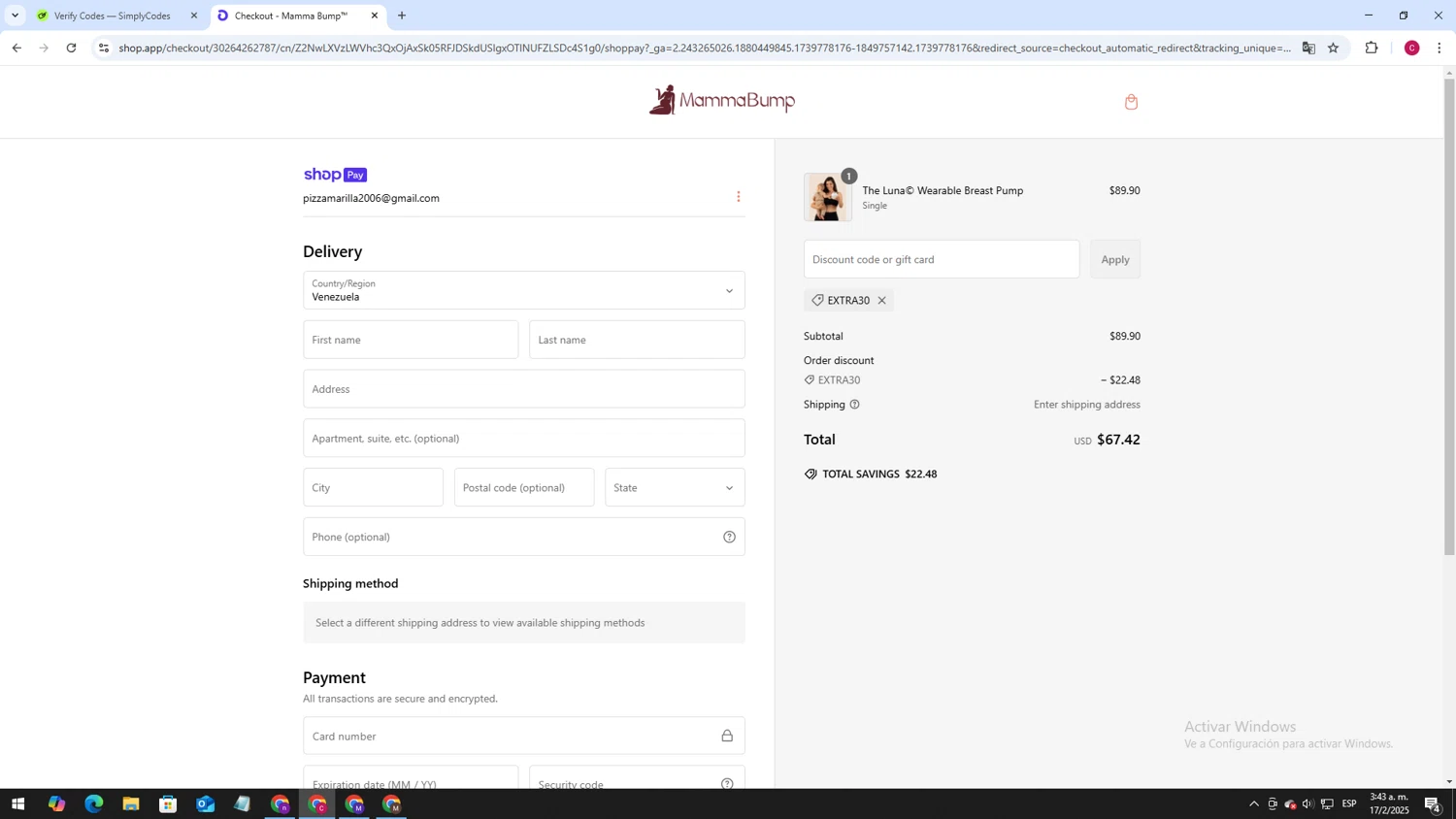Click the browser address bar URL

(704, 48)
